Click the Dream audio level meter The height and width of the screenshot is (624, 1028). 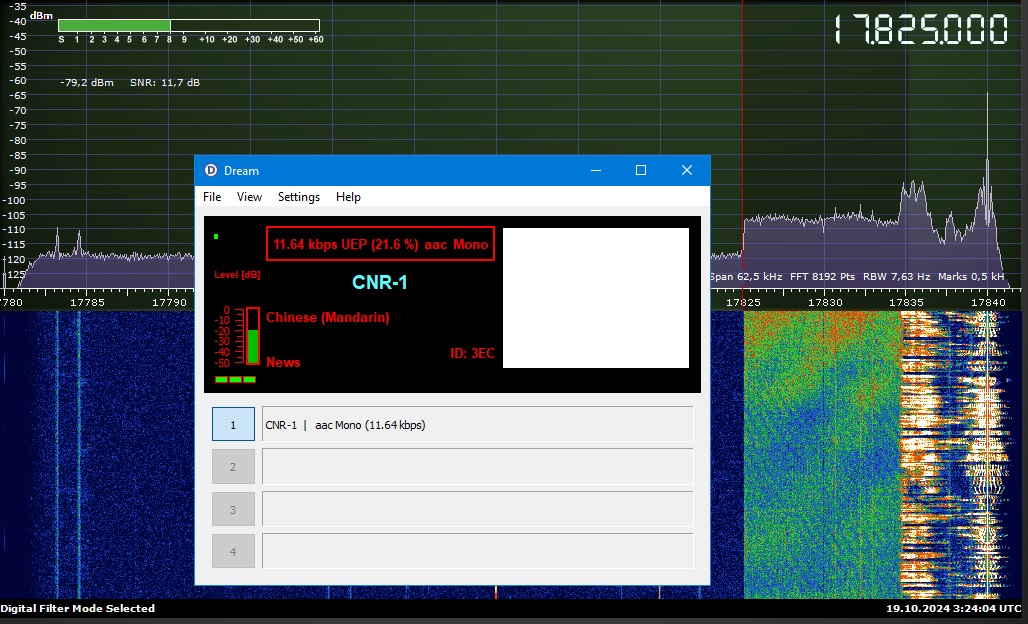point(252,336)
